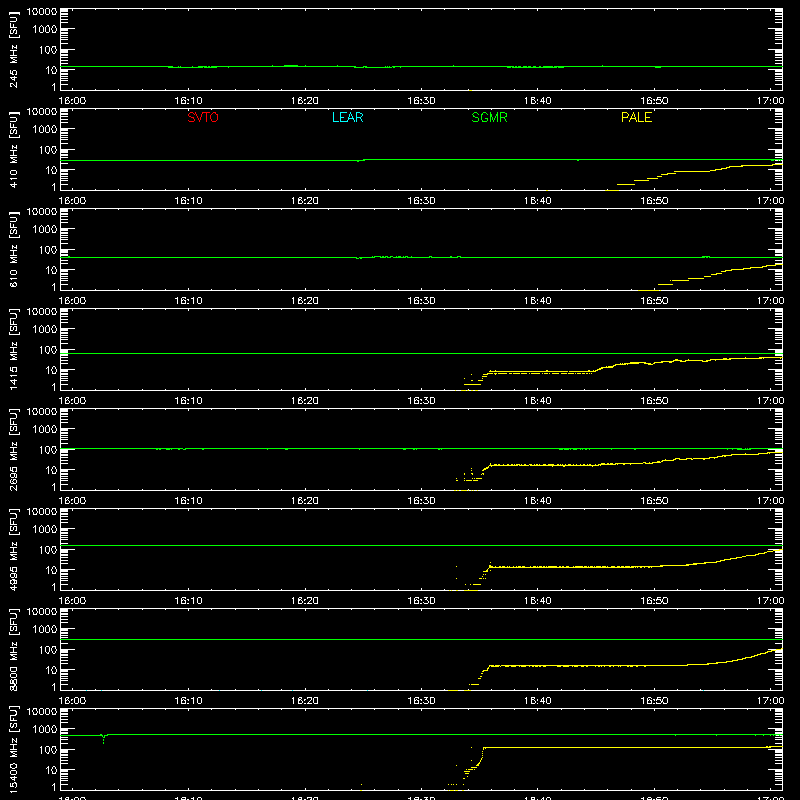The width and height of the screenshot is (800, 800).
Task: Select the 2695 MHz [SFU] axis label
Action: coord(14,449)
